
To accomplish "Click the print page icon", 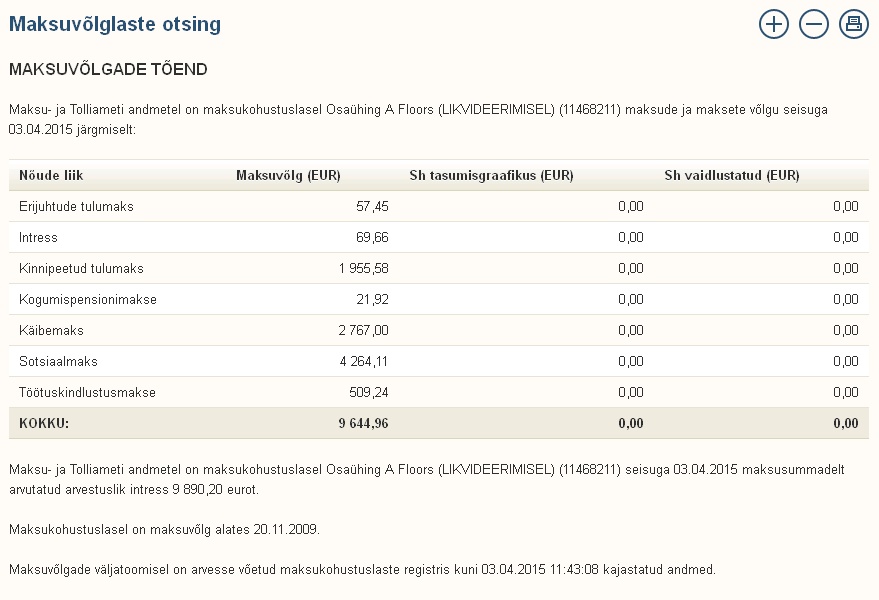I will [853, 24].
